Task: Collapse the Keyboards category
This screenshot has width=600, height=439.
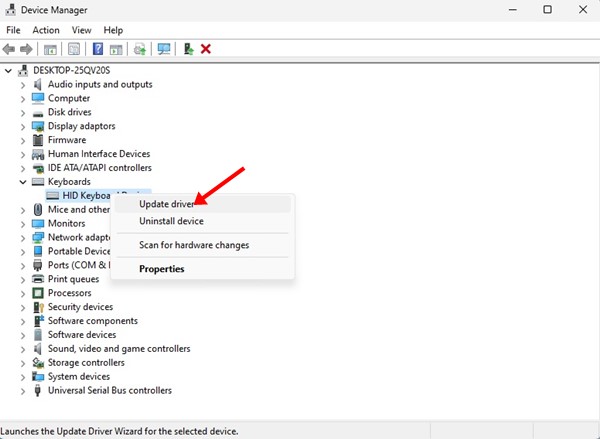Action: 23,182
